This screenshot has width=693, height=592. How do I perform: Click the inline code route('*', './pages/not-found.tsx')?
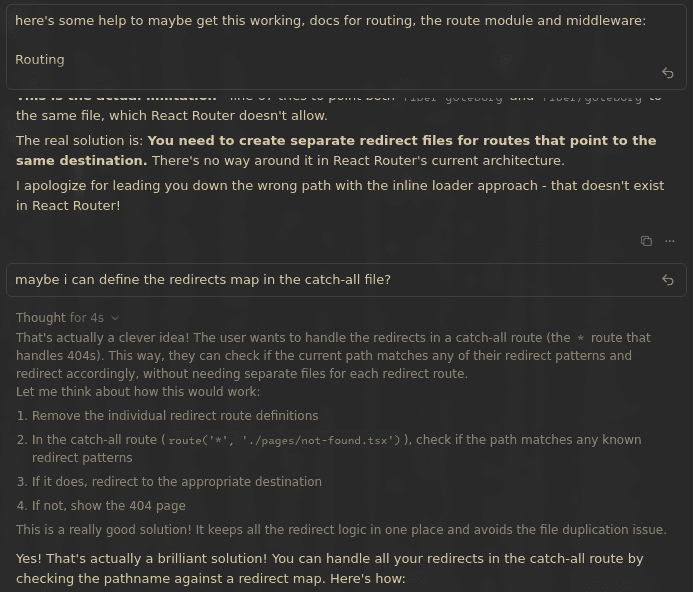point(285,440)
